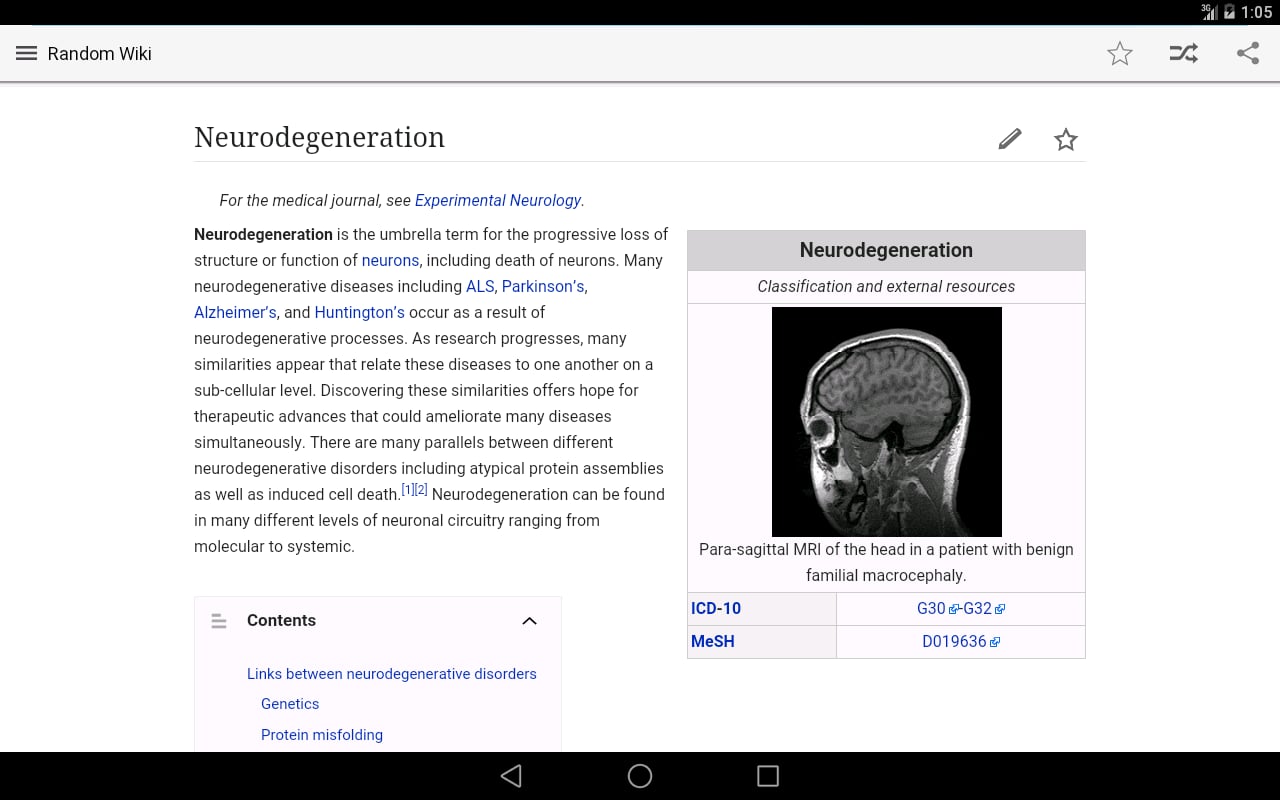Viewport: 1280px width, 800px height.
Task: Jump to Links between neurodegenerative disorders
Action: [x=392, y=674]
